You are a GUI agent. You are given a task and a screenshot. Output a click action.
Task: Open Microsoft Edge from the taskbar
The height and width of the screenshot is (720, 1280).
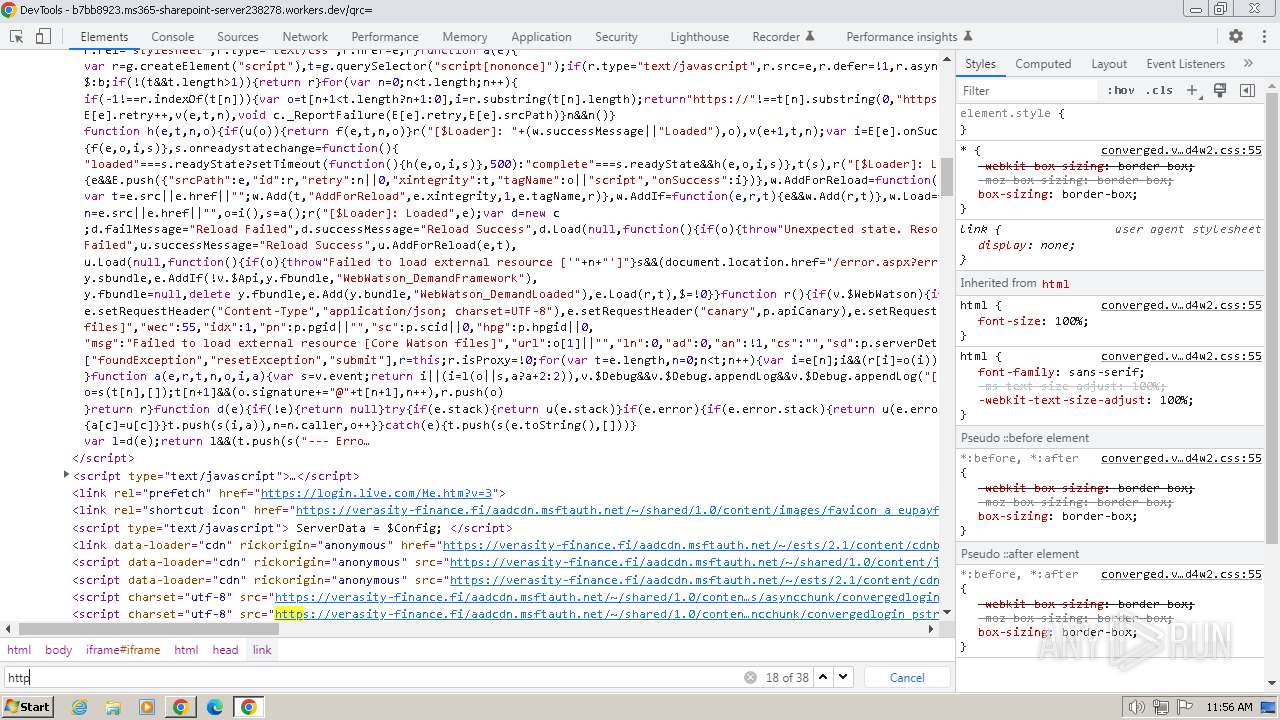coord(214,707)
